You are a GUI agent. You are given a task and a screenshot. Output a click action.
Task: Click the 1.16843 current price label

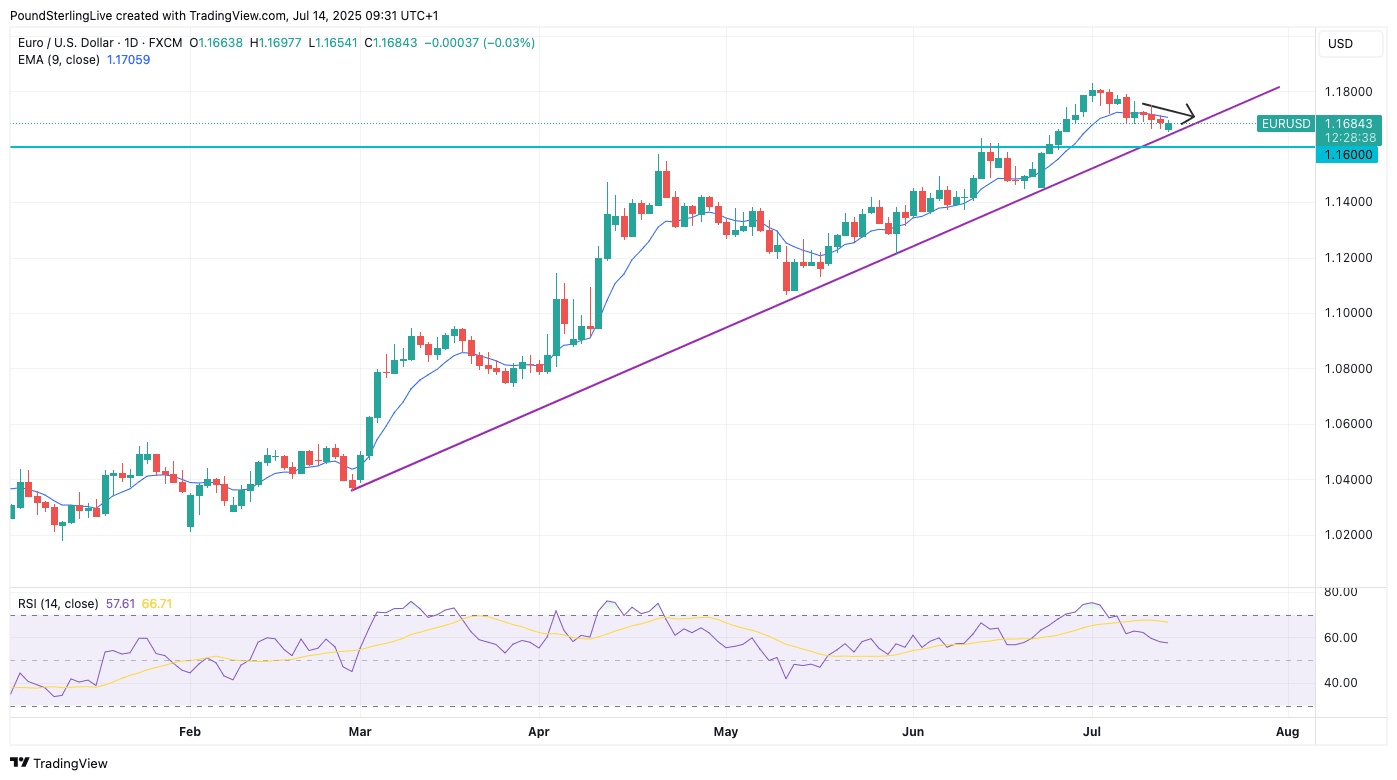tap(1349, 123)
